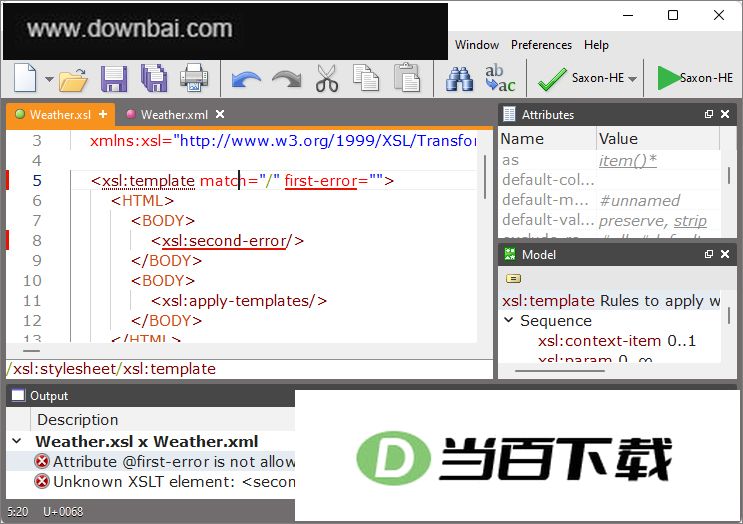Open the Preferences menu
This screenshot has height=524, width=743.
[x=541, y=45]
